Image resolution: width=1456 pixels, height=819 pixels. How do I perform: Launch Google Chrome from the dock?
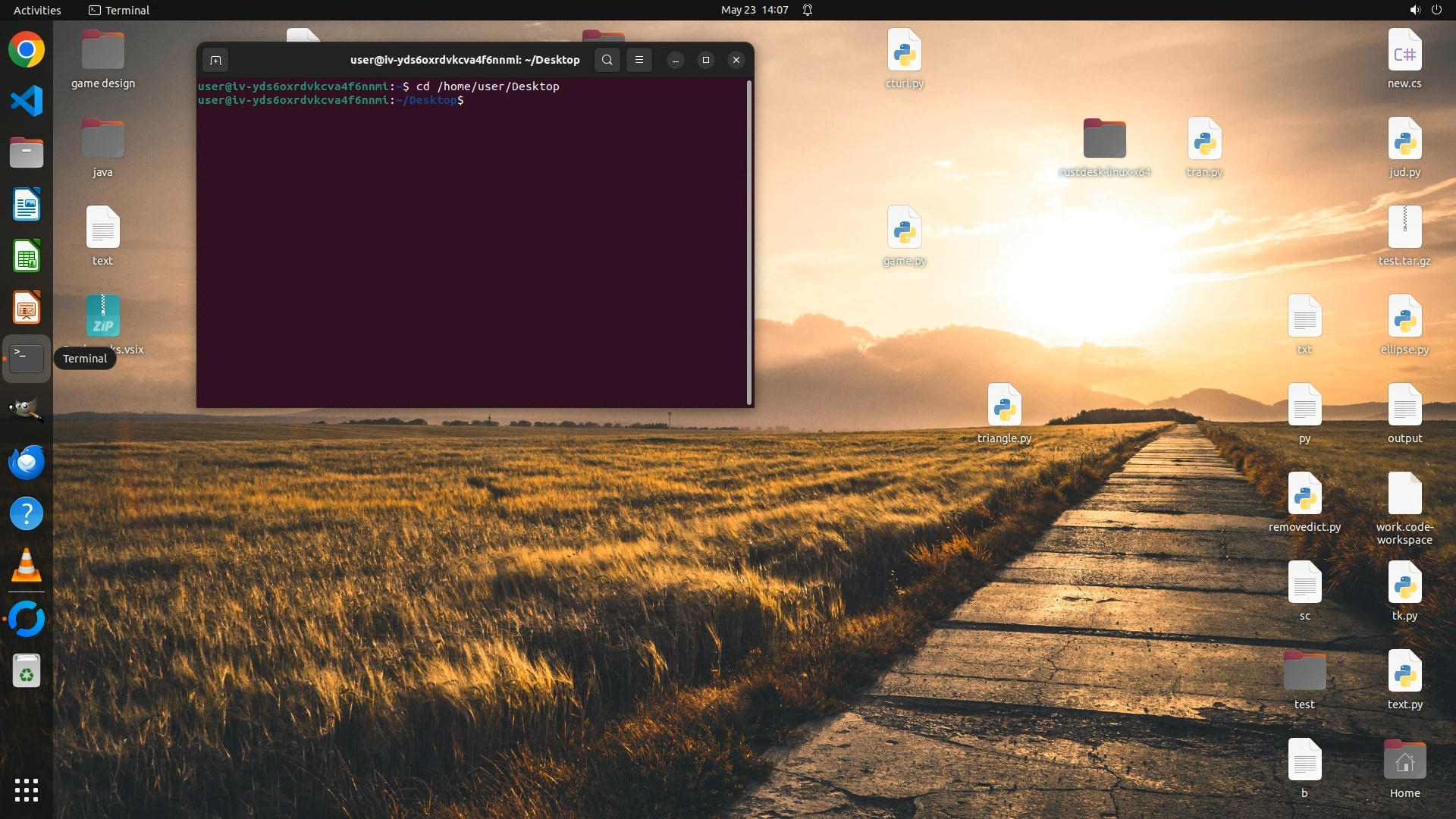(27, 50)
